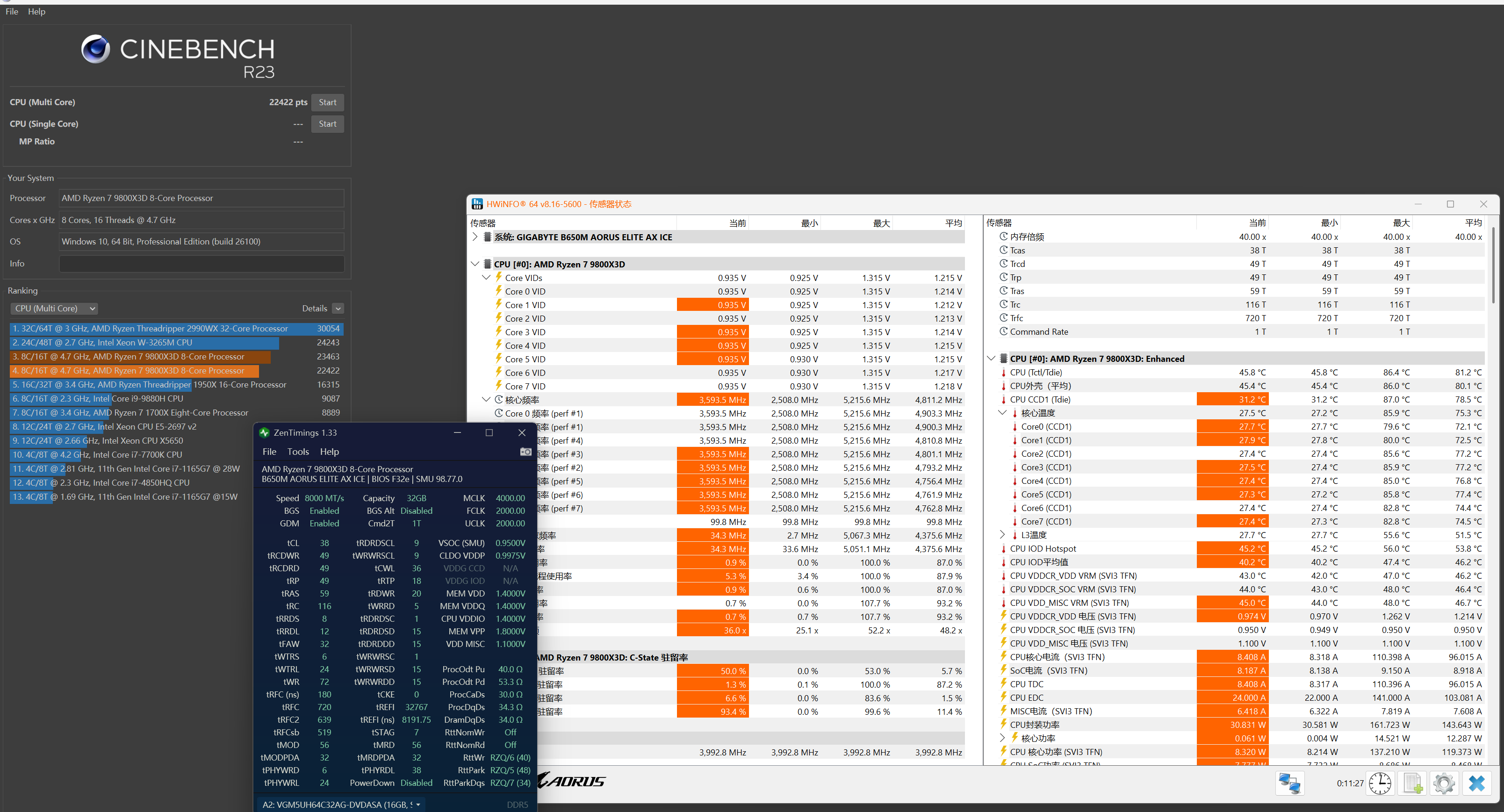Reset sensor timer with the clock icon
The image size is (1504, 812).
[1380, 783]
